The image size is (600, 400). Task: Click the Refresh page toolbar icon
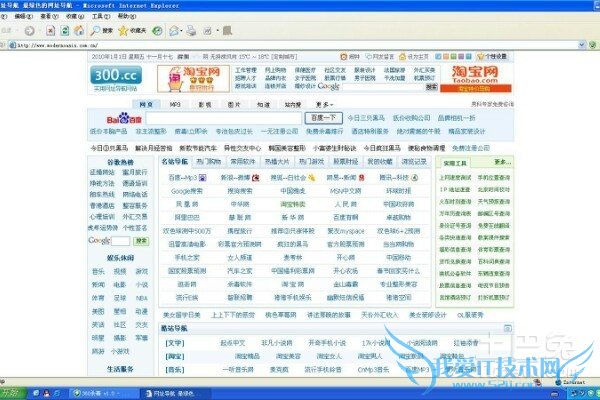pyautogui.click(x=65, y=31)
